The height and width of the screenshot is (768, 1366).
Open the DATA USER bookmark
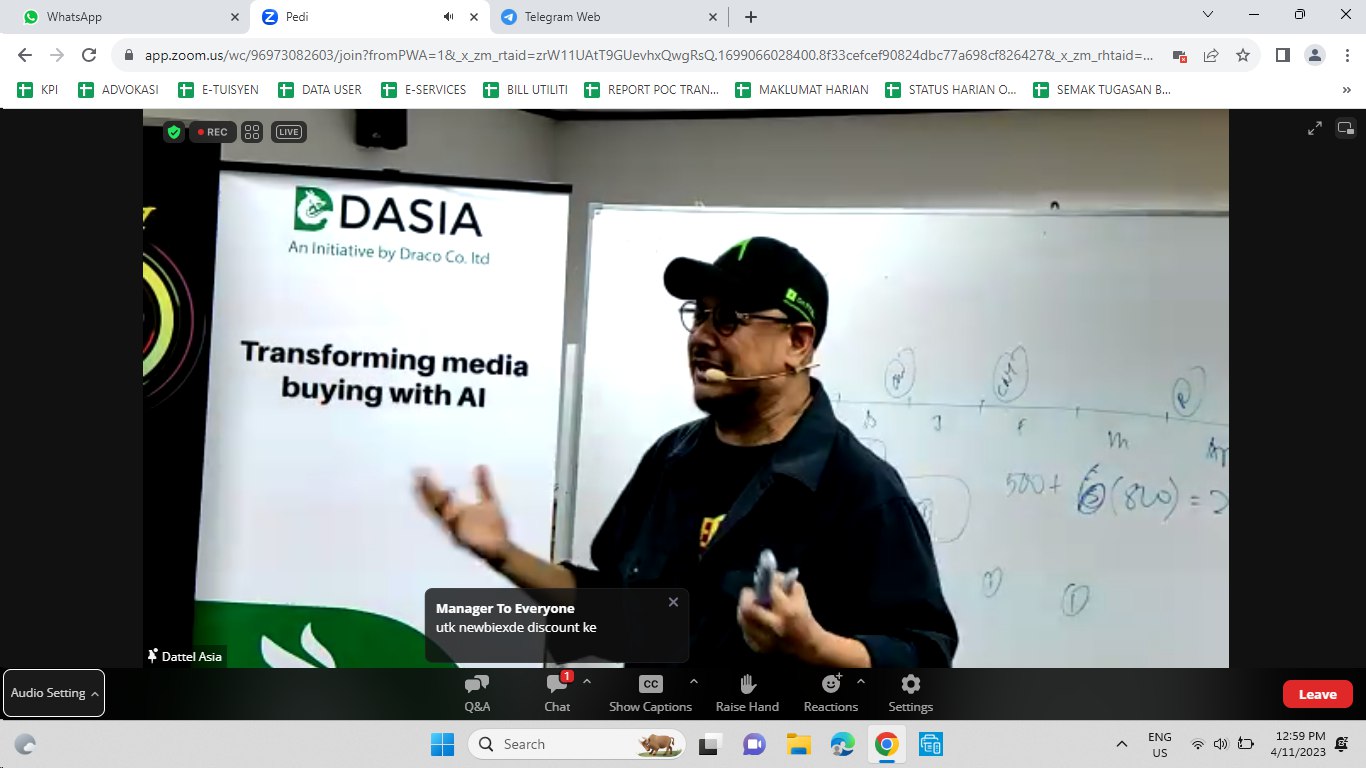click(x=319, y=90)
